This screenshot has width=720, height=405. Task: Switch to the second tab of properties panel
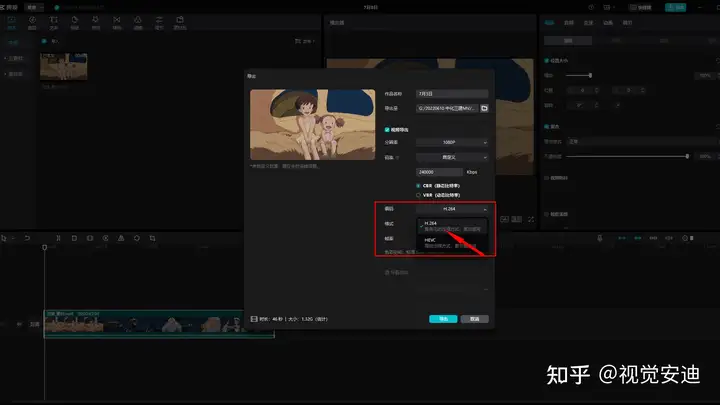click(569, 22)
